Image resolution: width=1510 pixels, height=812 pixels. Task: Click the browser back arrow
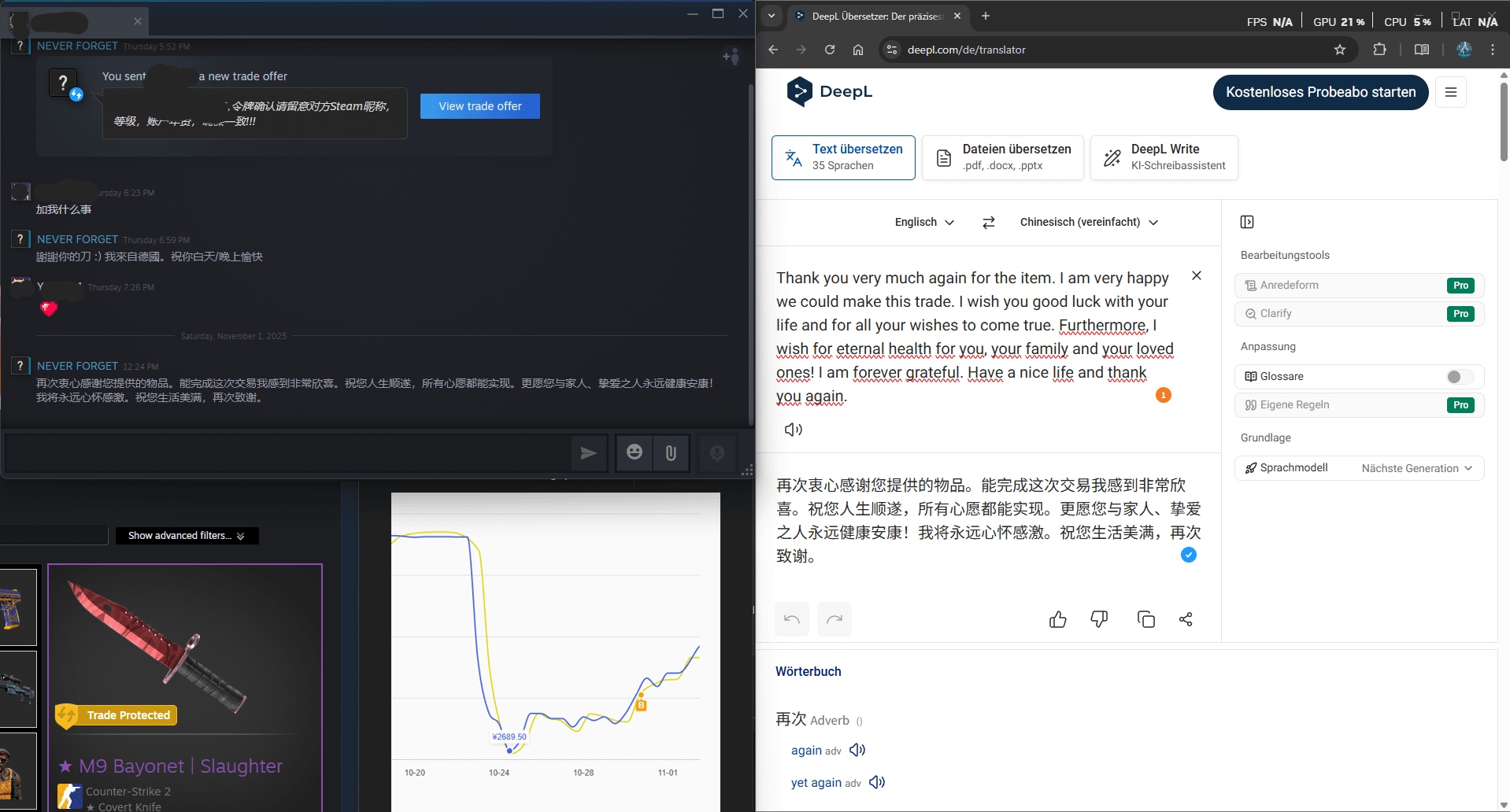(x=773, y=50)
